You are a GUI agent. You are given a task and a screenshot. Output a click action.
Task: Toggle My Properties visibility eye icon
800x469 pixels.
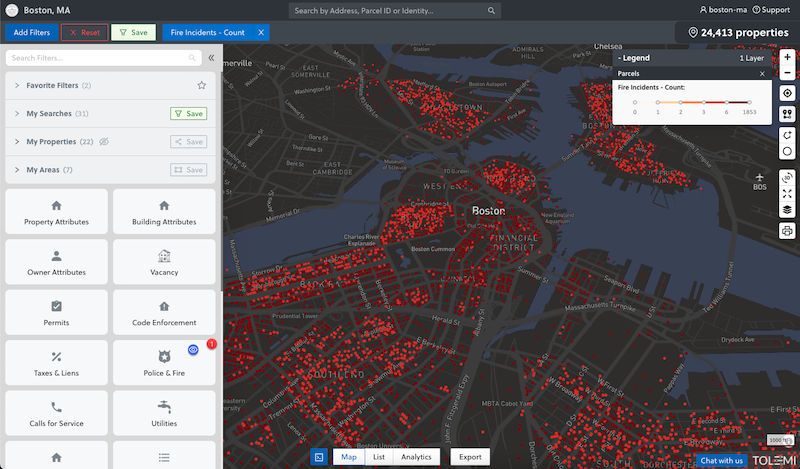click(x=104, y=142)
